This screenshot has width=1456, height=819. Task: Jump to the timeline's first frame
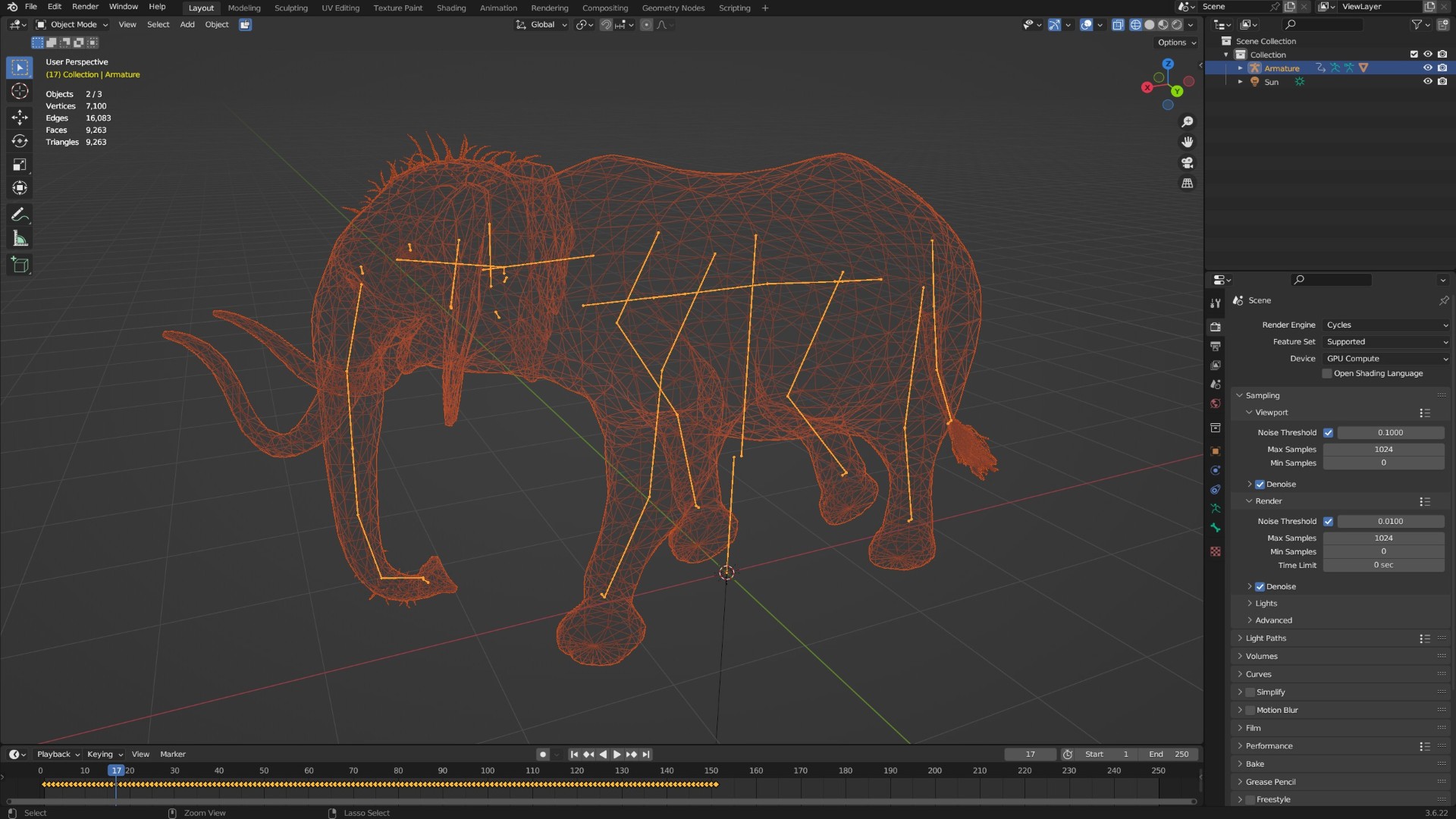point(574,755)
